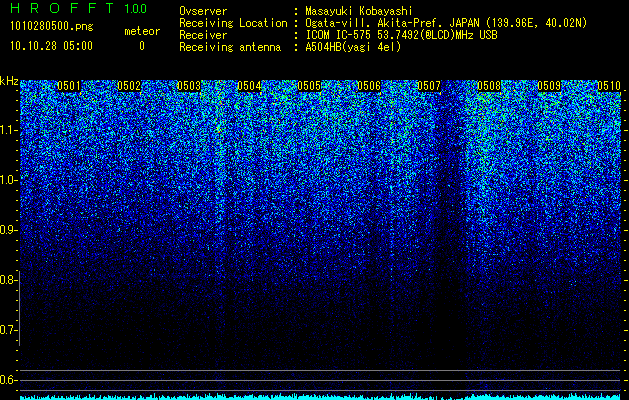Click the 0507 time marker
The height and width of the screenshot is (400, 629).
(x=429, y=86)
